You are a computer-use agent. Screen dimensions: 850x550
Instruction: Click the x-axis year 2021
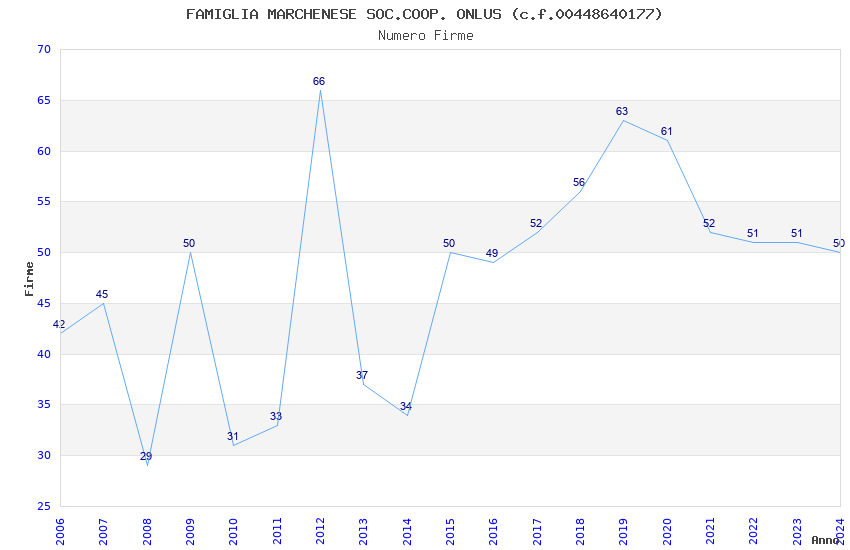(x=711, y=532)
